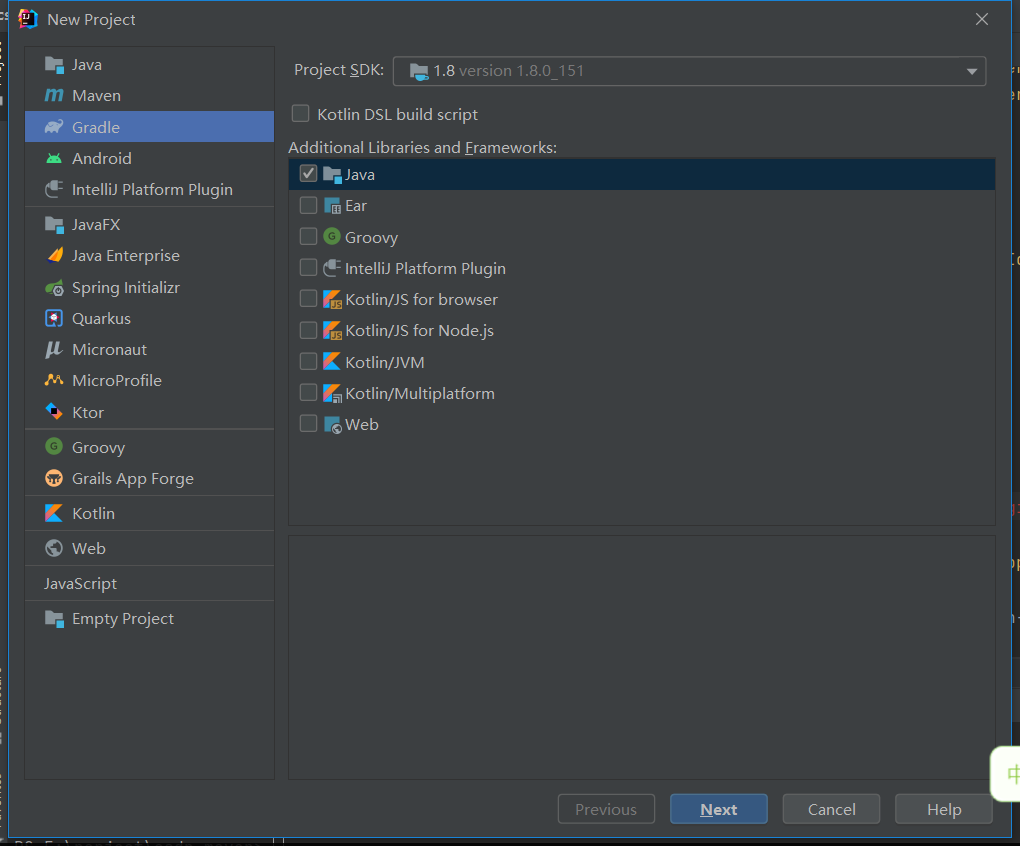Click the Kotlin/JVM icon
This screenshot has width=1020, height=846.
point(332,361)
